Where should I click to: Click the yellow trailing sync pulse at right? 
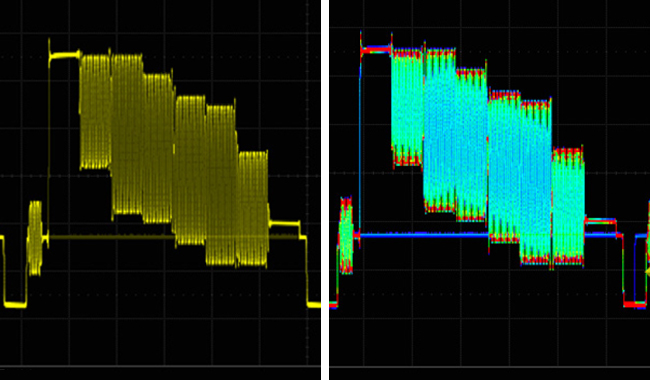tap(314, 305)
